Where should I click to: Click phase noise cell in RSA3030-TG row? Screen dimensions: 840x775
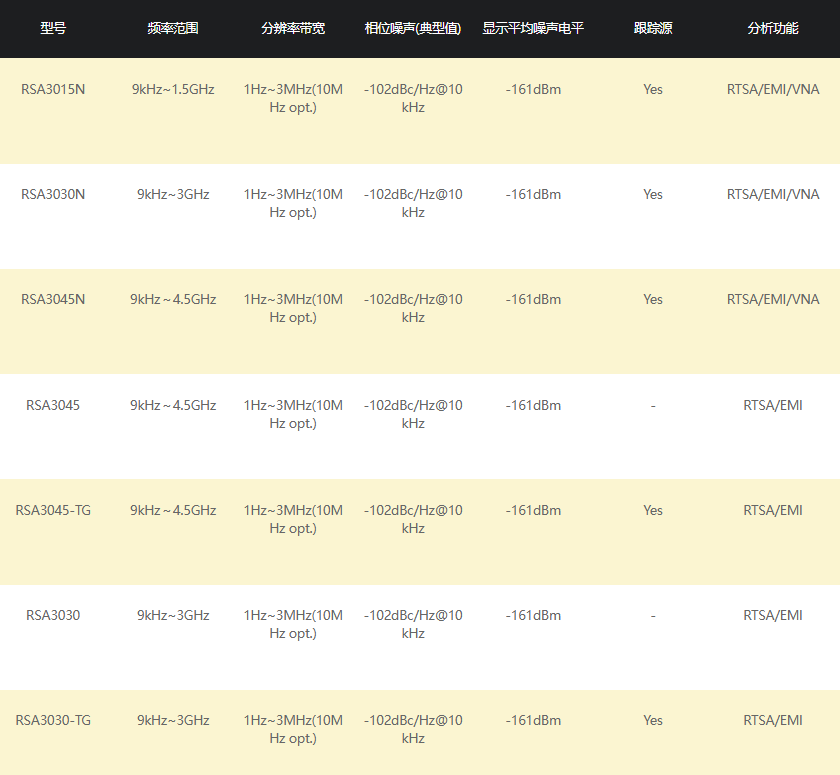click(x=413, y=729)
